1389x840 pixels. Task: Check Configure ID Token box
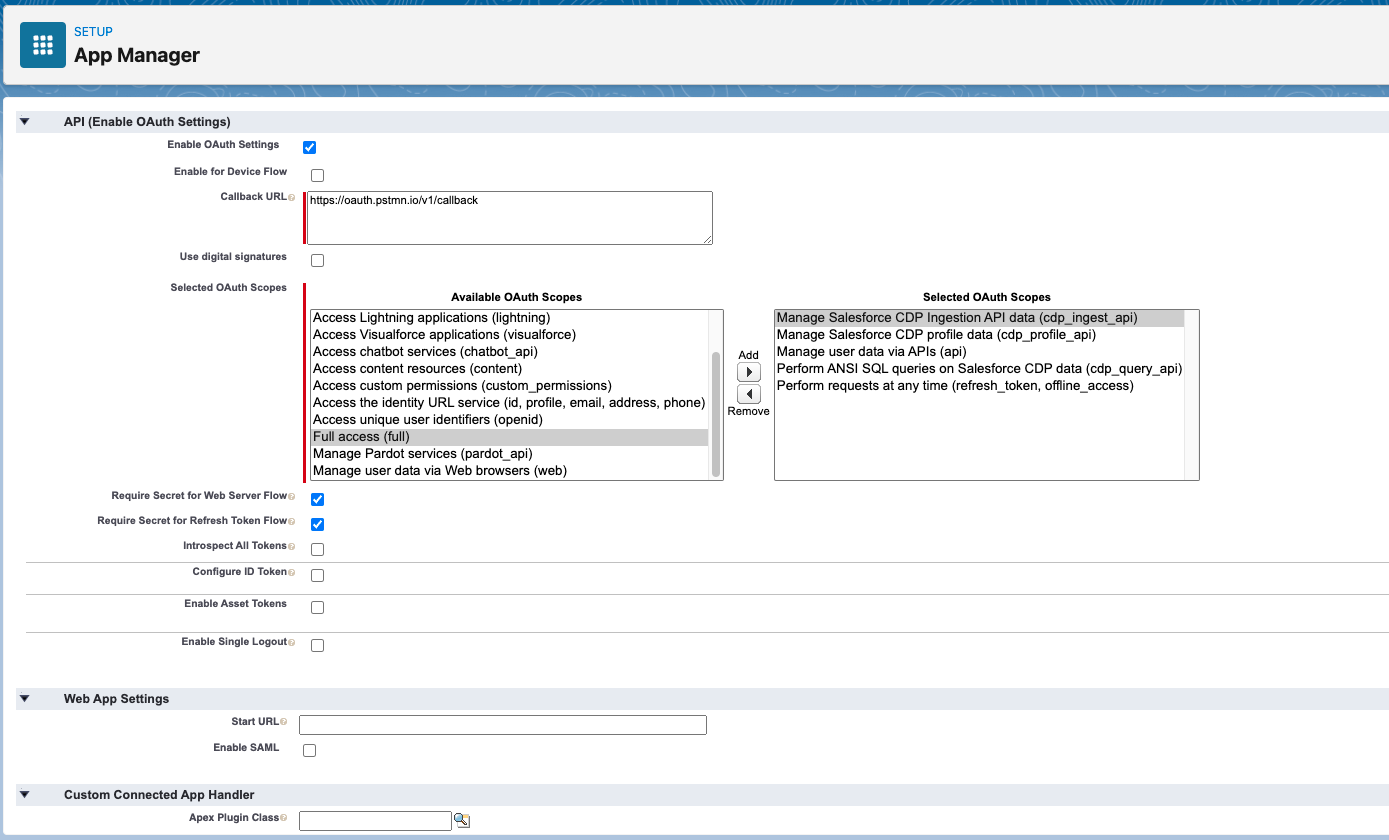pyautogui.click(x=317, y=575)
